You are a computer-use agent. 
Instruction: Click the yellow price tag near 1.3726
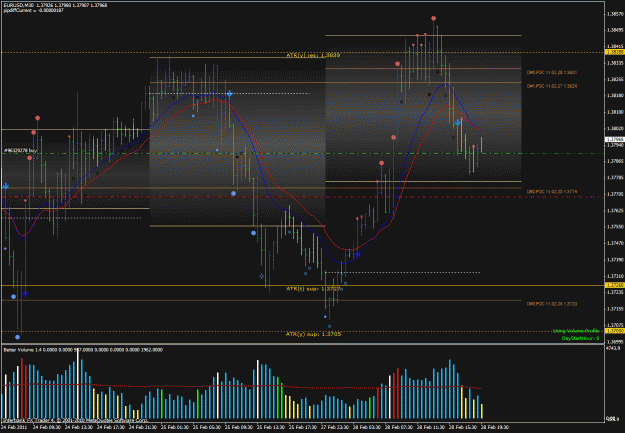coord(615,285)
